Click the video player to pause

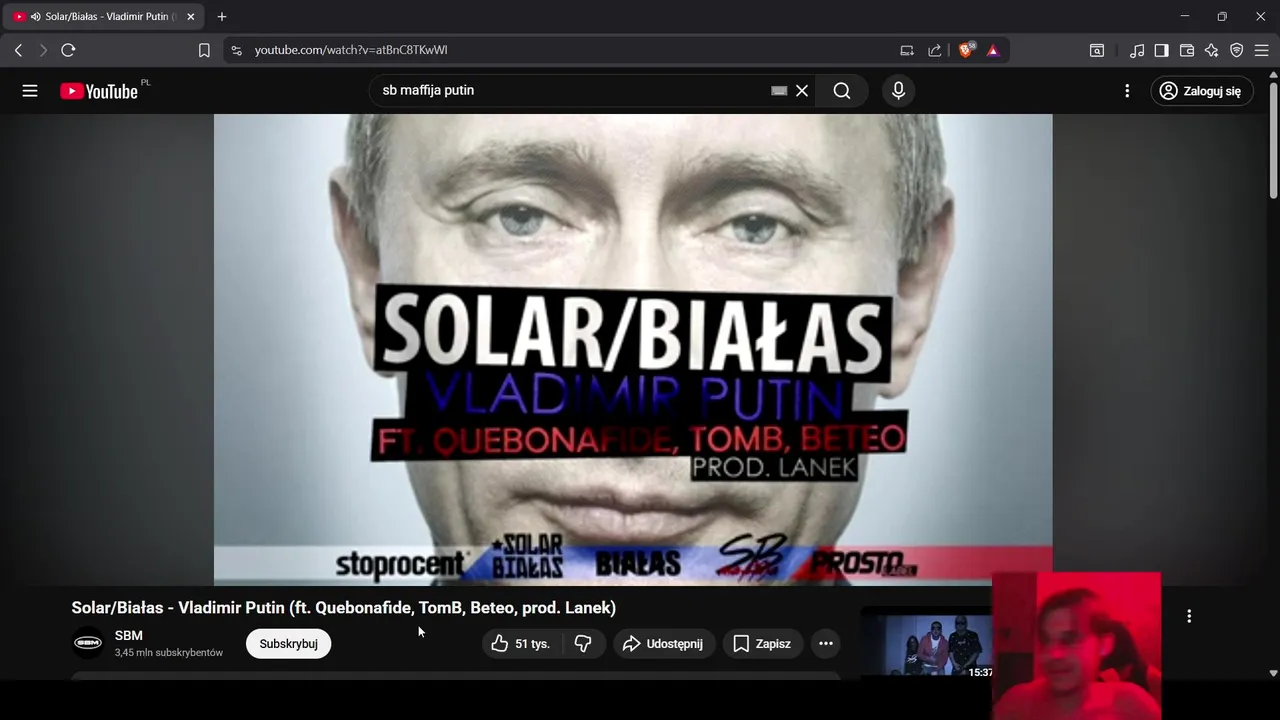(x=633, y=349)
